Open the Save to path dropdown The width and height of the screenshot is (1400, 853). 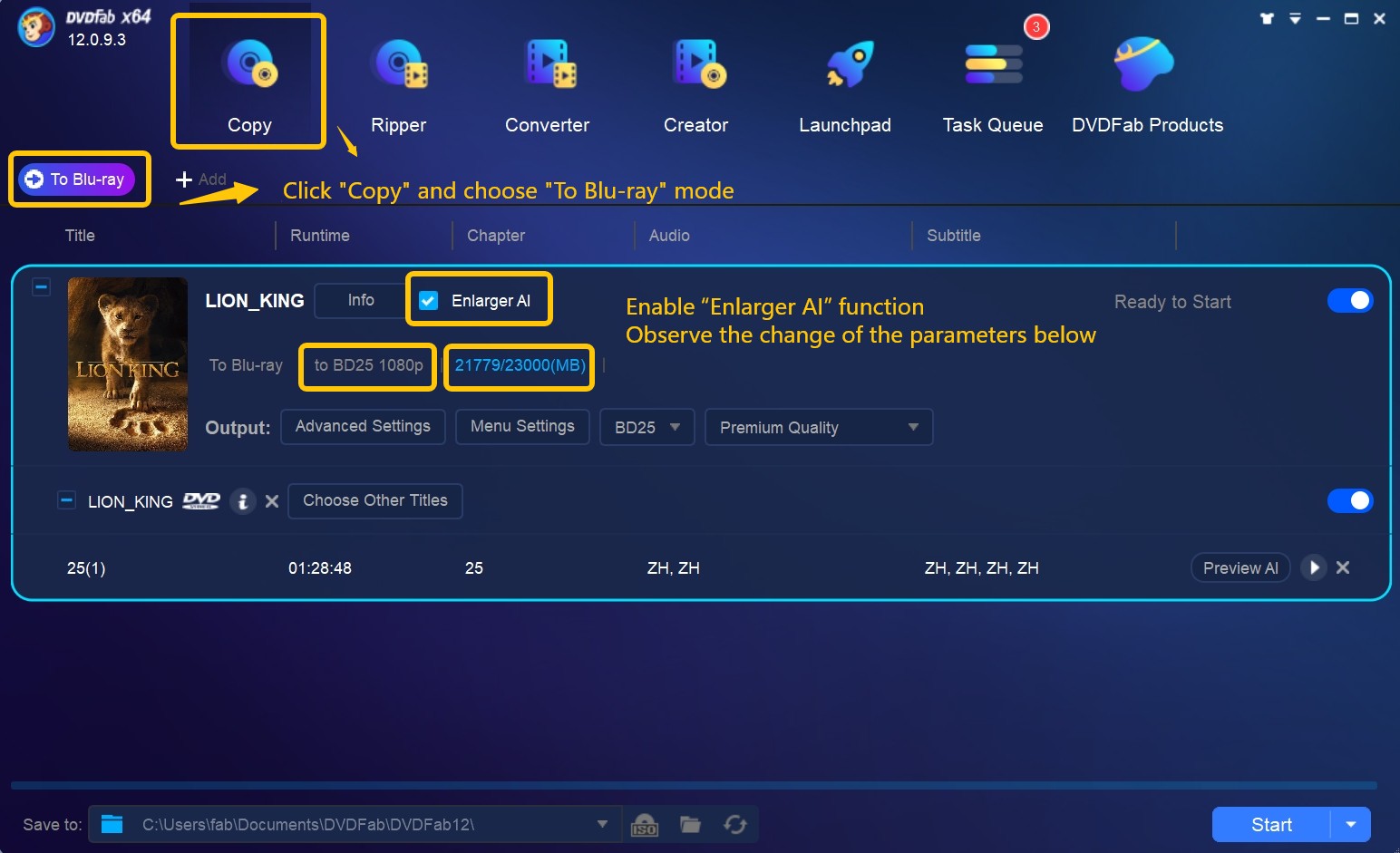(602, 824)
